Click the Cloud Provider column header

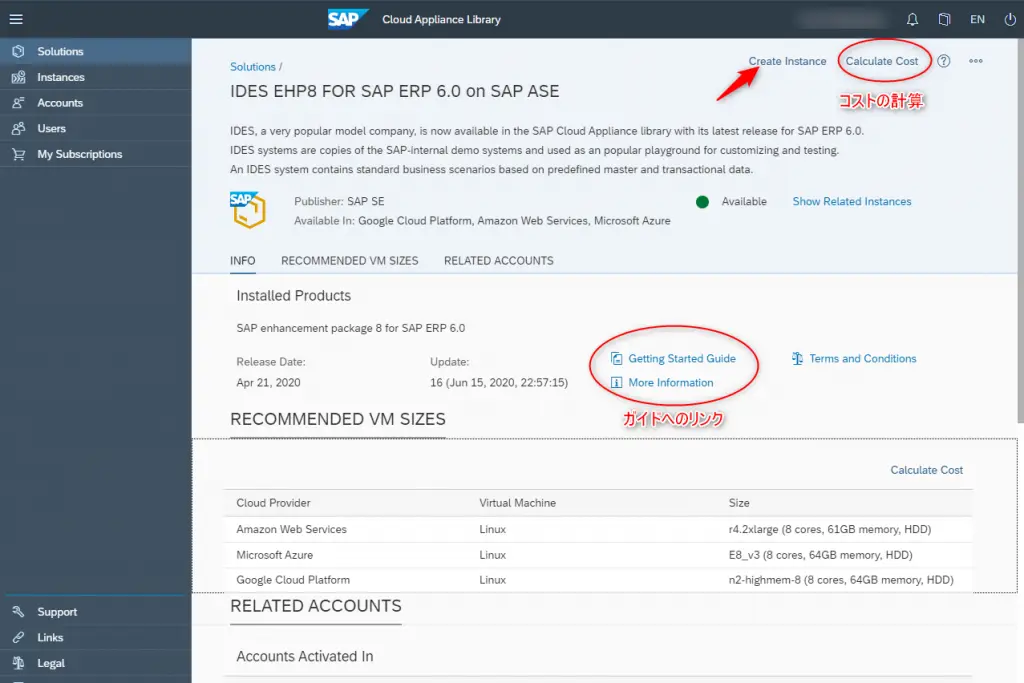coord(273,503)
